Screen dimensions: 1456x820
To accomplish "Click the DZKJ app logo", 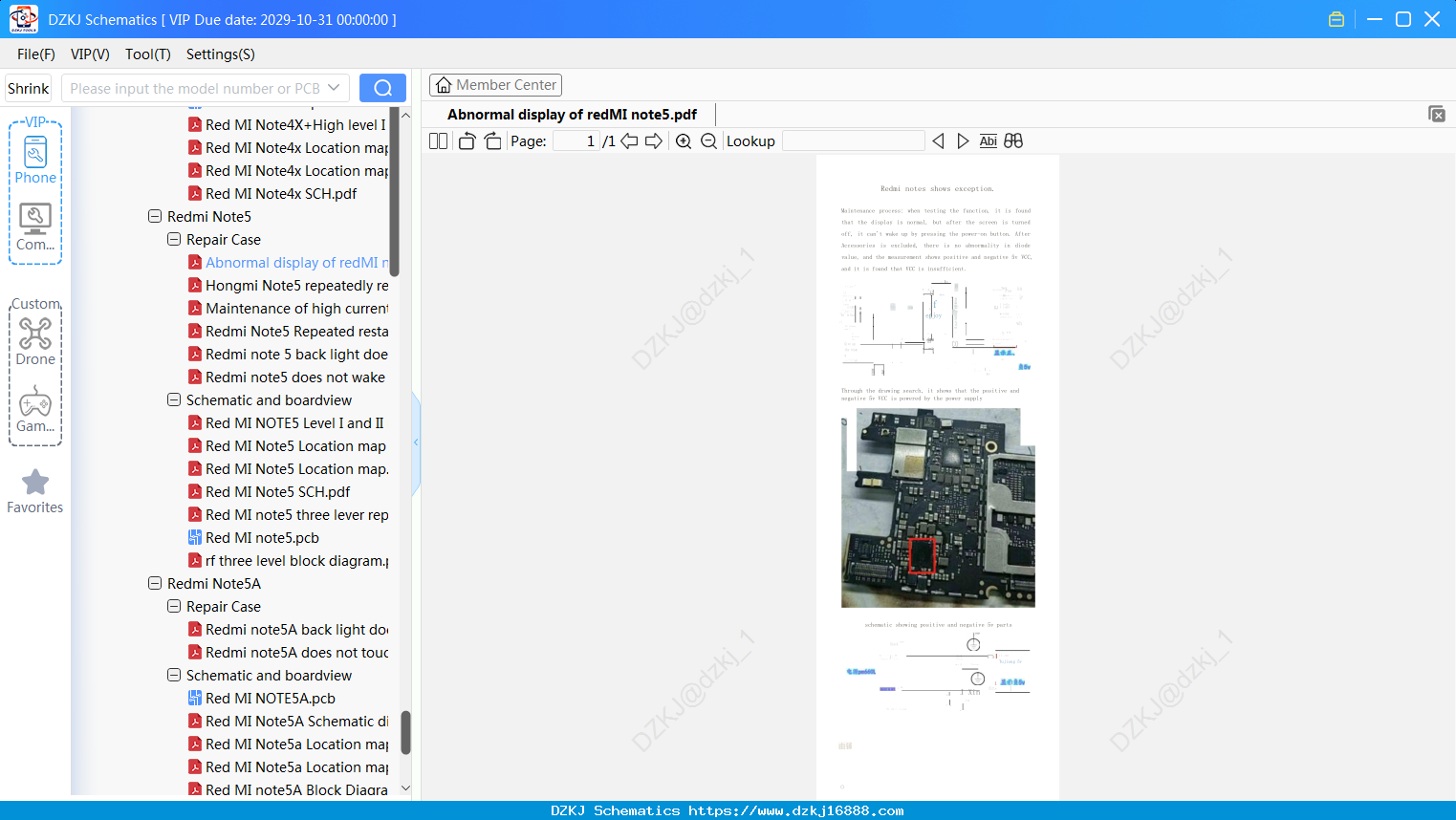I will point(23,19).
